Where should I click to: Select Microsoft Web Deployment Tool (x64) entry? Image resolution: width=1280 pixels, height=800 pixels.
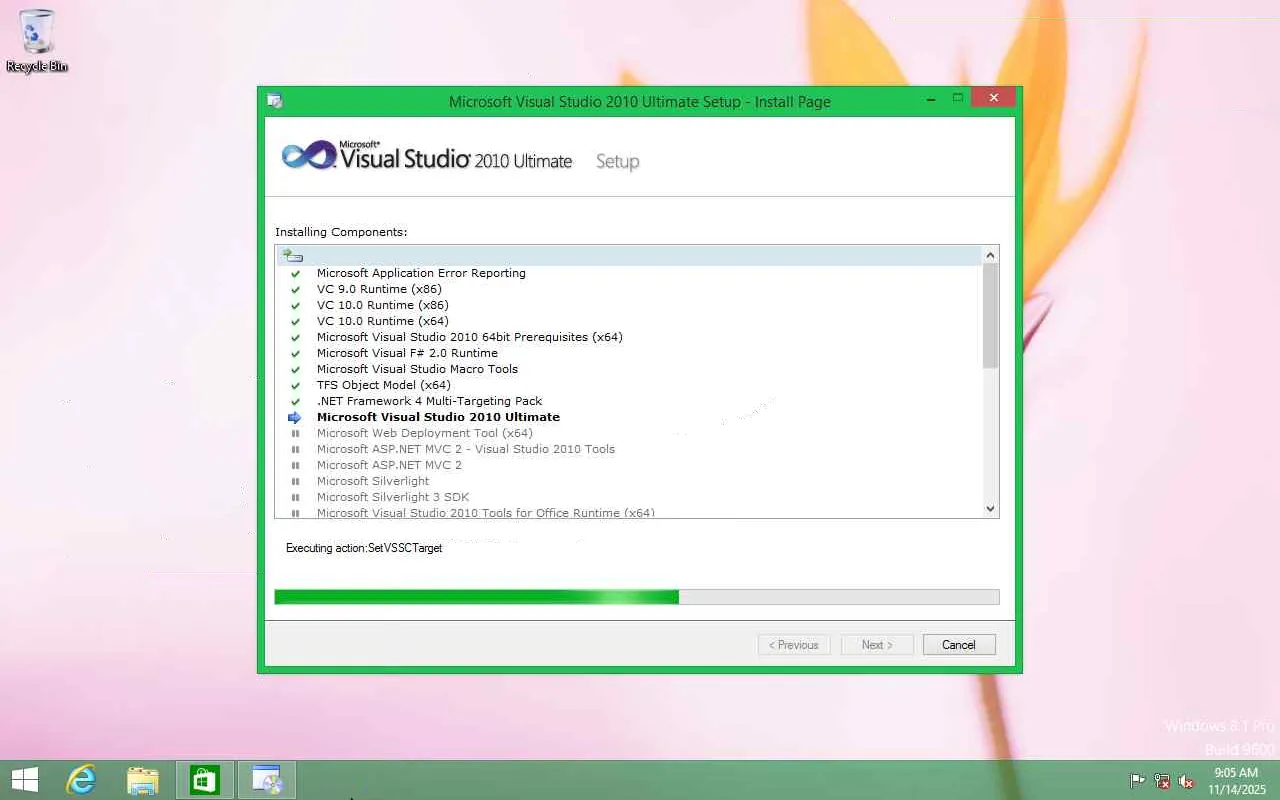pos(425,433)
